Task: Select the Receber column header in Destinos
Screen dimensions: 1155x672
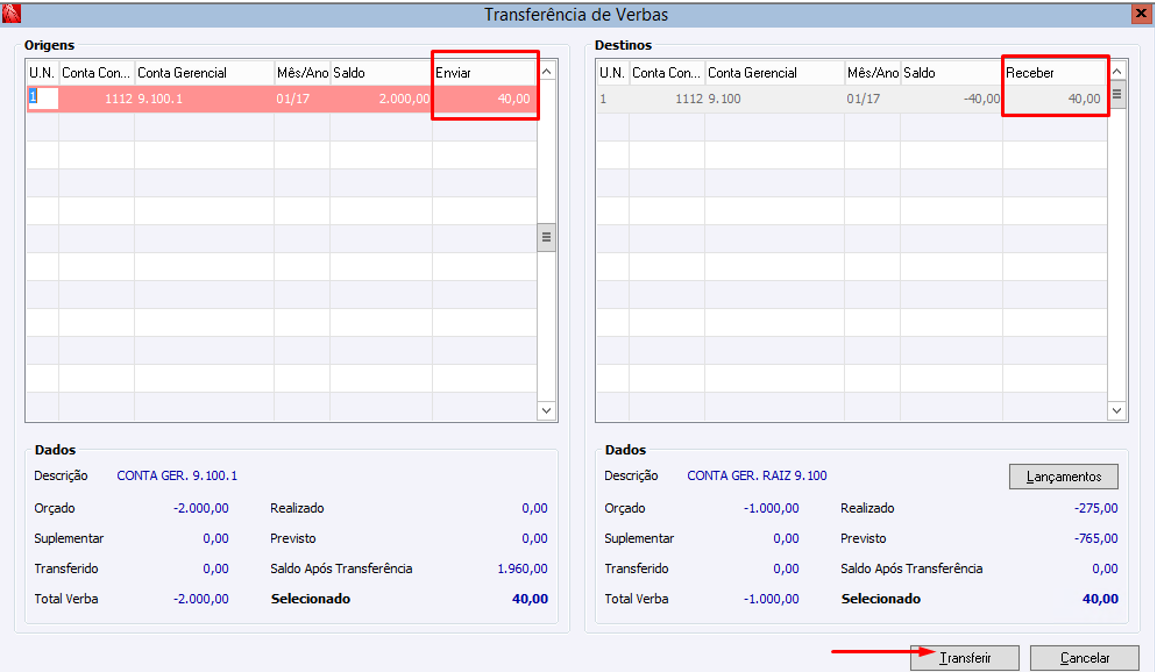Action: [1054, 73]
